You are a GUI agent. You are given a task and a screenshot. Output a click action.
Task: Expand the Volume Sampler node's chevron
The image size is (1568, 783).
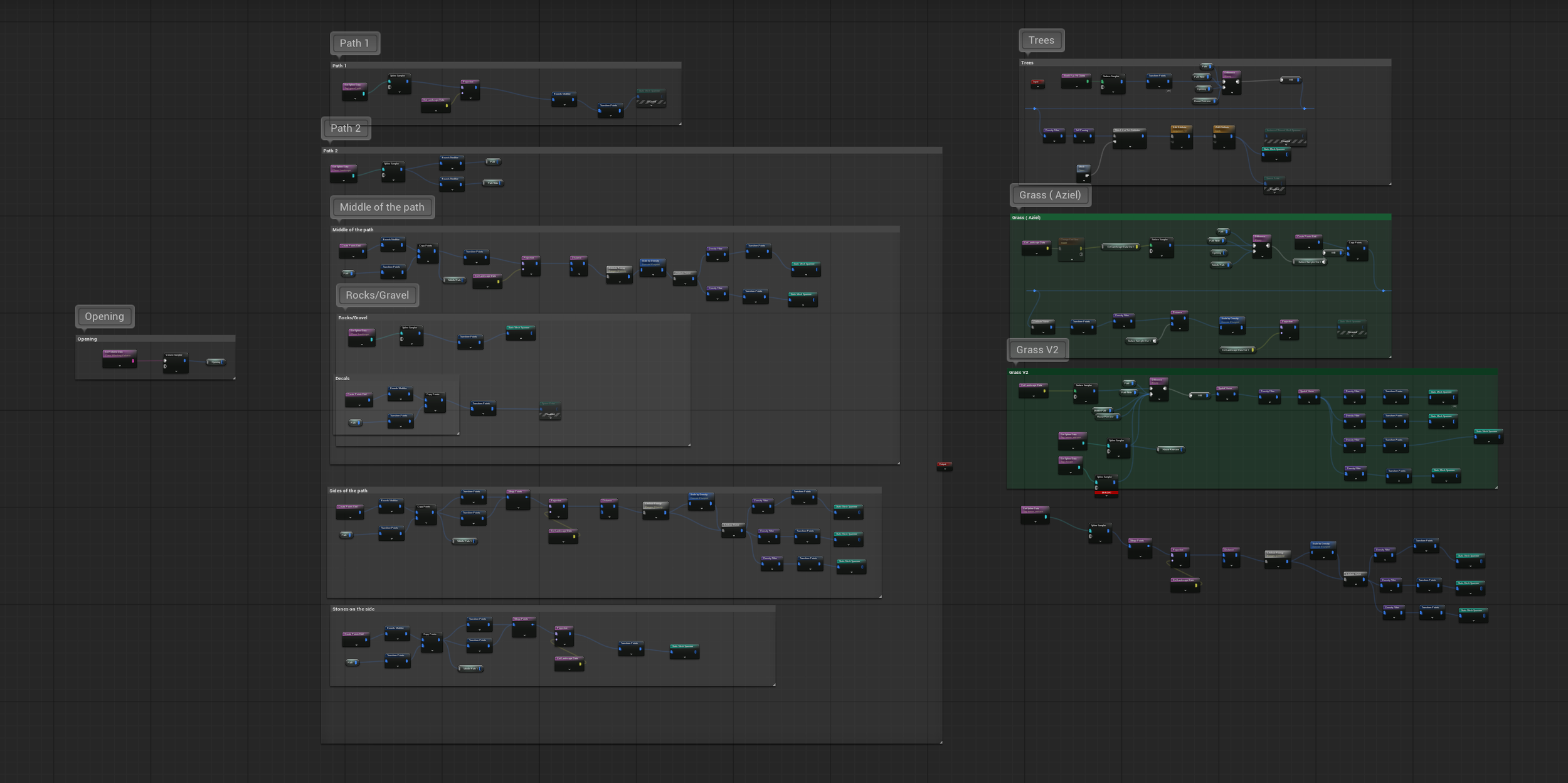(x=176, y=371)
